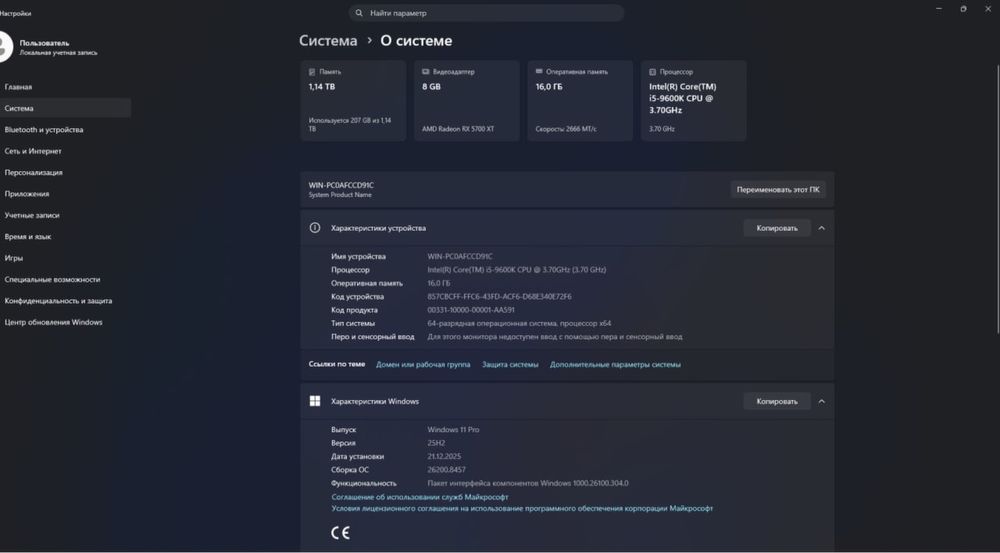Open Время и язык settings
The width and height of the screenshot is (1000, 553).
pyautogui.click(x=65, y=237)
